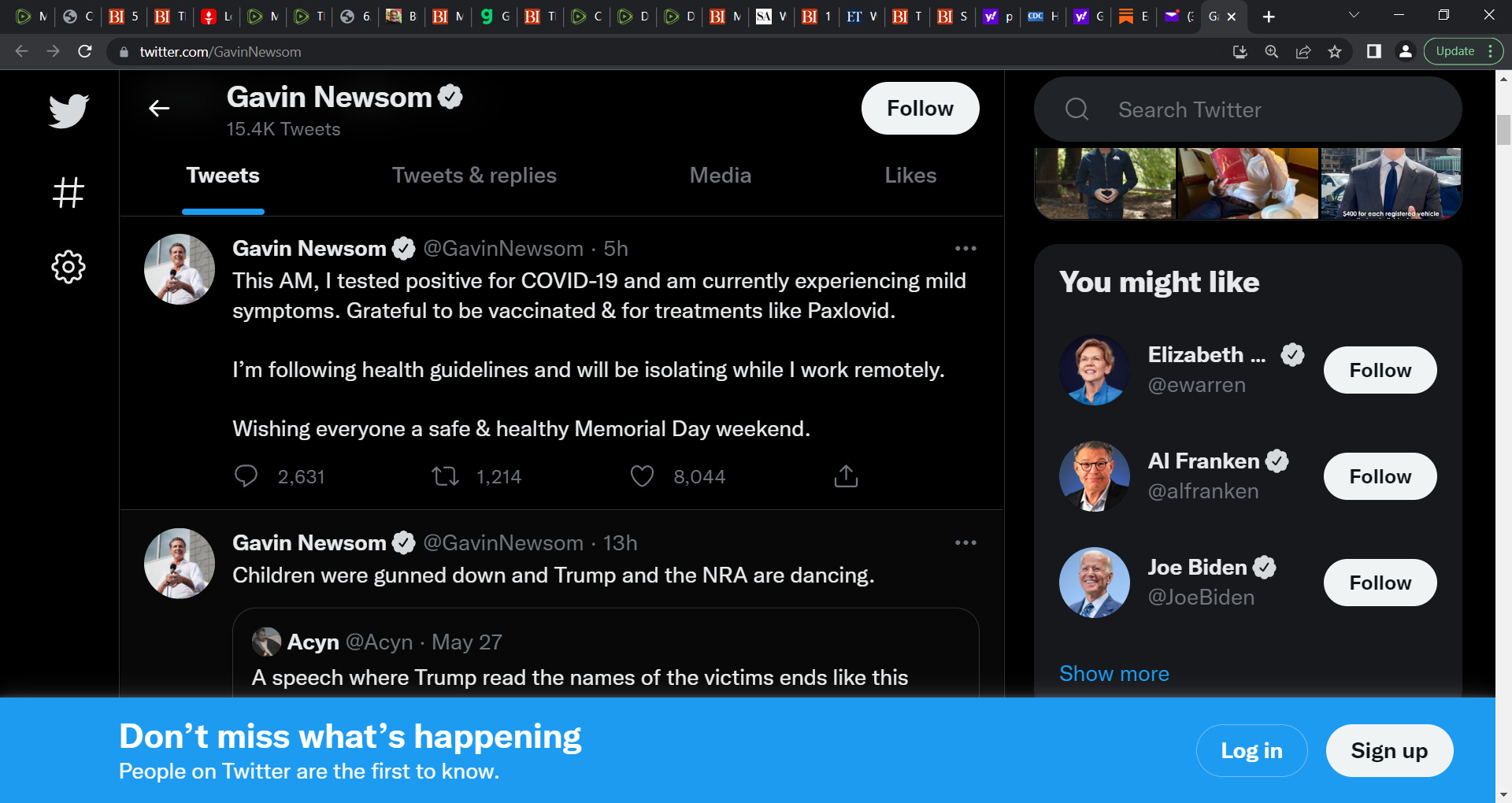Open more options on the 13h tweet
This screenshot has height=803, width=1512.
click(x=965, y=543)
